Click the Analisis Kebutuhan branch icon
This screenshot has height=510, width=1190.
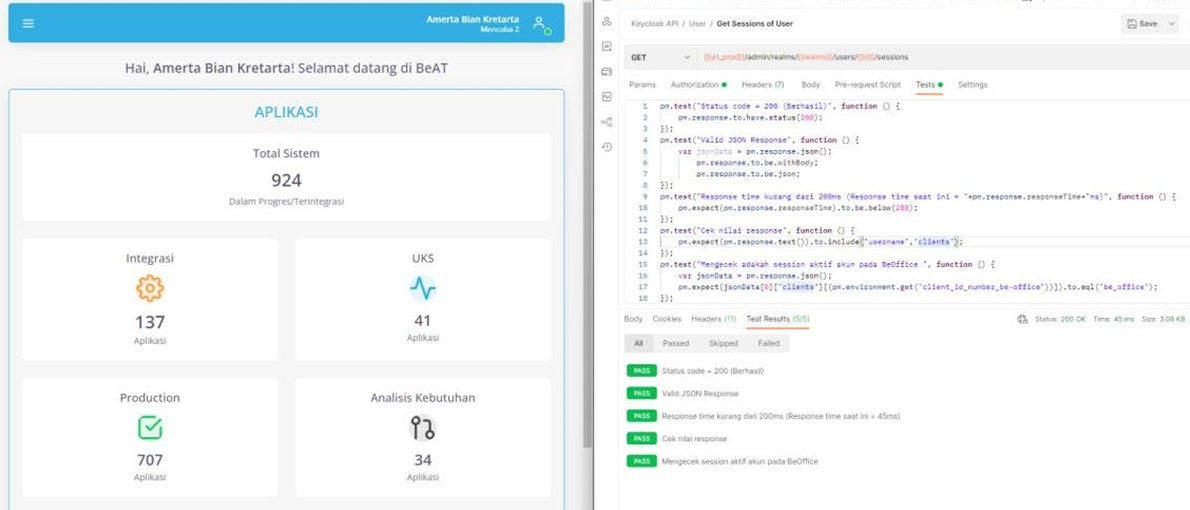pyautogui.click(x=422, y=428)
